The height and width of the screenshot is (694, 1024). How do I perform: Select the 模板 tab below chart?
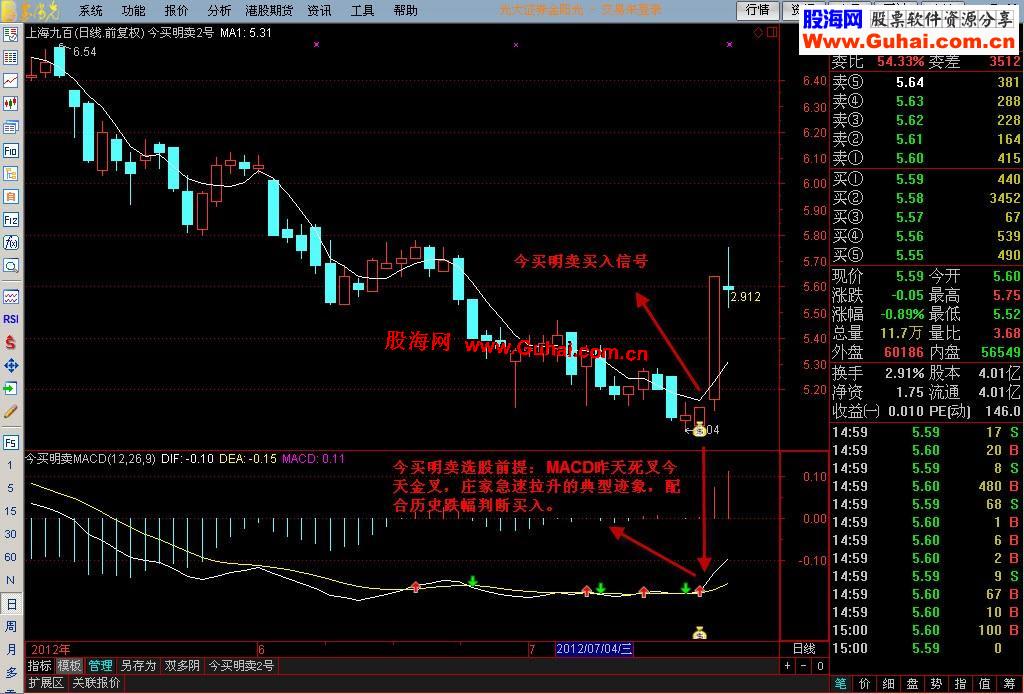[x=69, y=666]
